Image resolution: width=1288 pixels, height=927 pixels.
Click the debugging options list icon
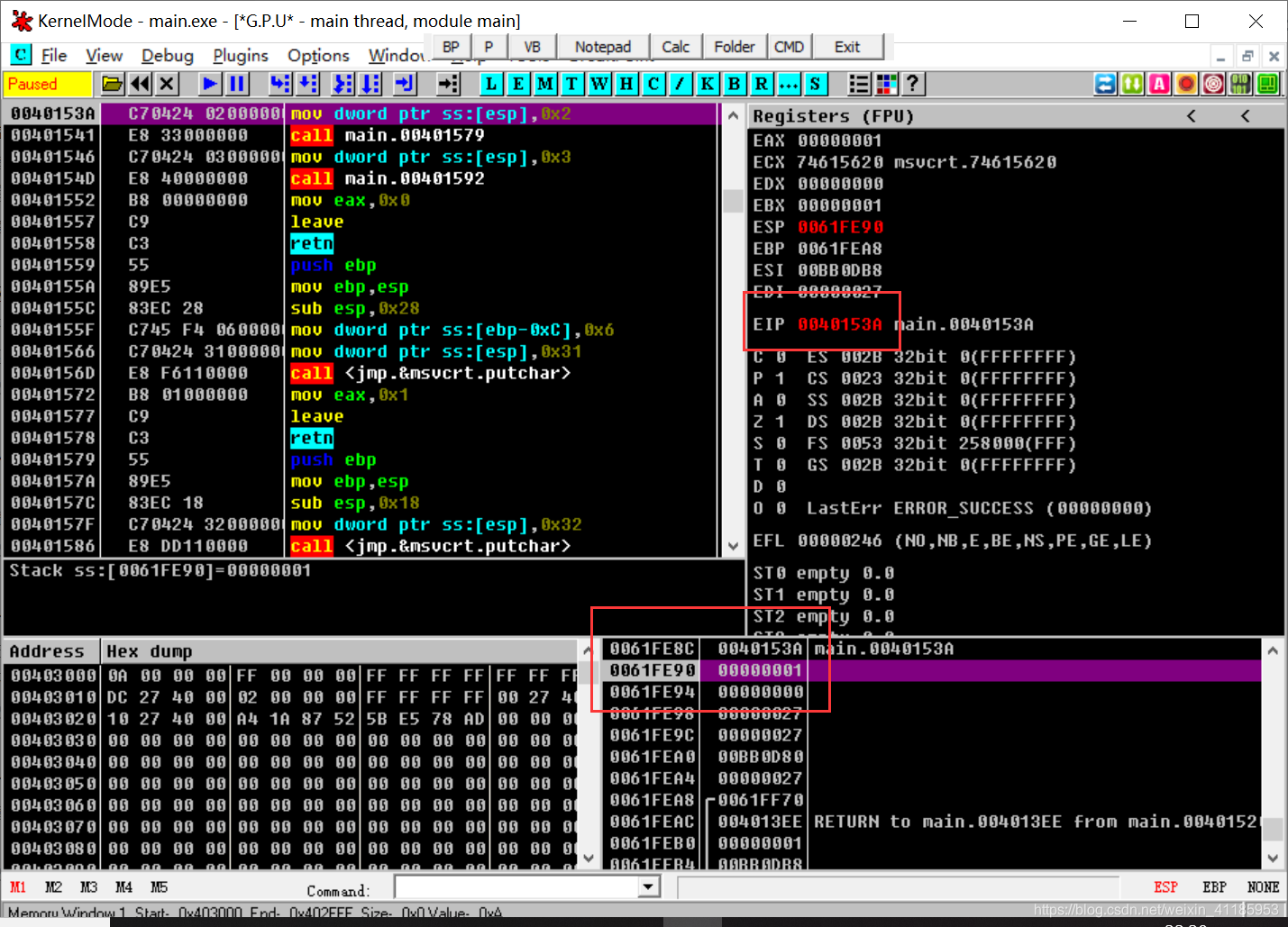coord(859,84)
